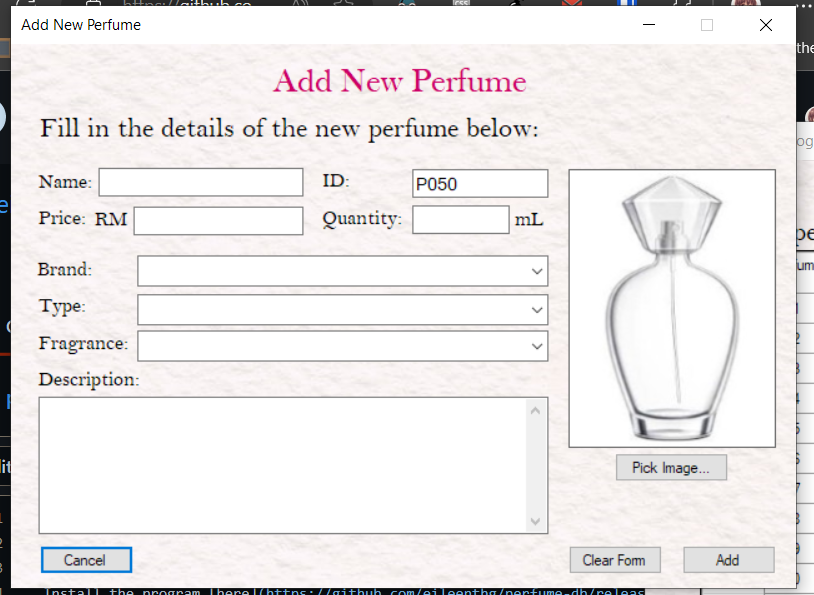Select the ID field showing P050

[479, 183]
